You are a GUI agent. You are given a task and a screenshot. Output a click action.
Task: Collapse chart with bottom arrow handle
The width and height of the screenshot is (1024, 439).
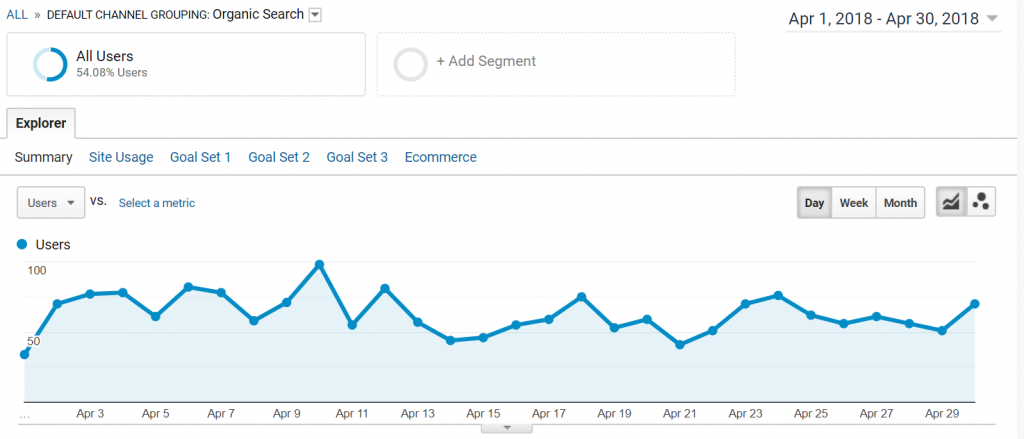click(x=507, y=429)
